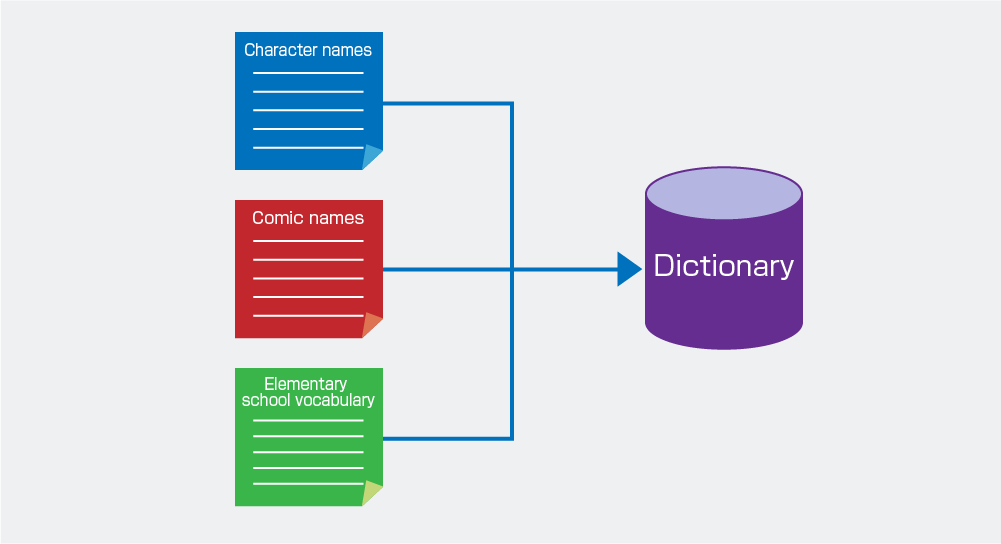Click the "Comic names" title text

tap(308, 218)
